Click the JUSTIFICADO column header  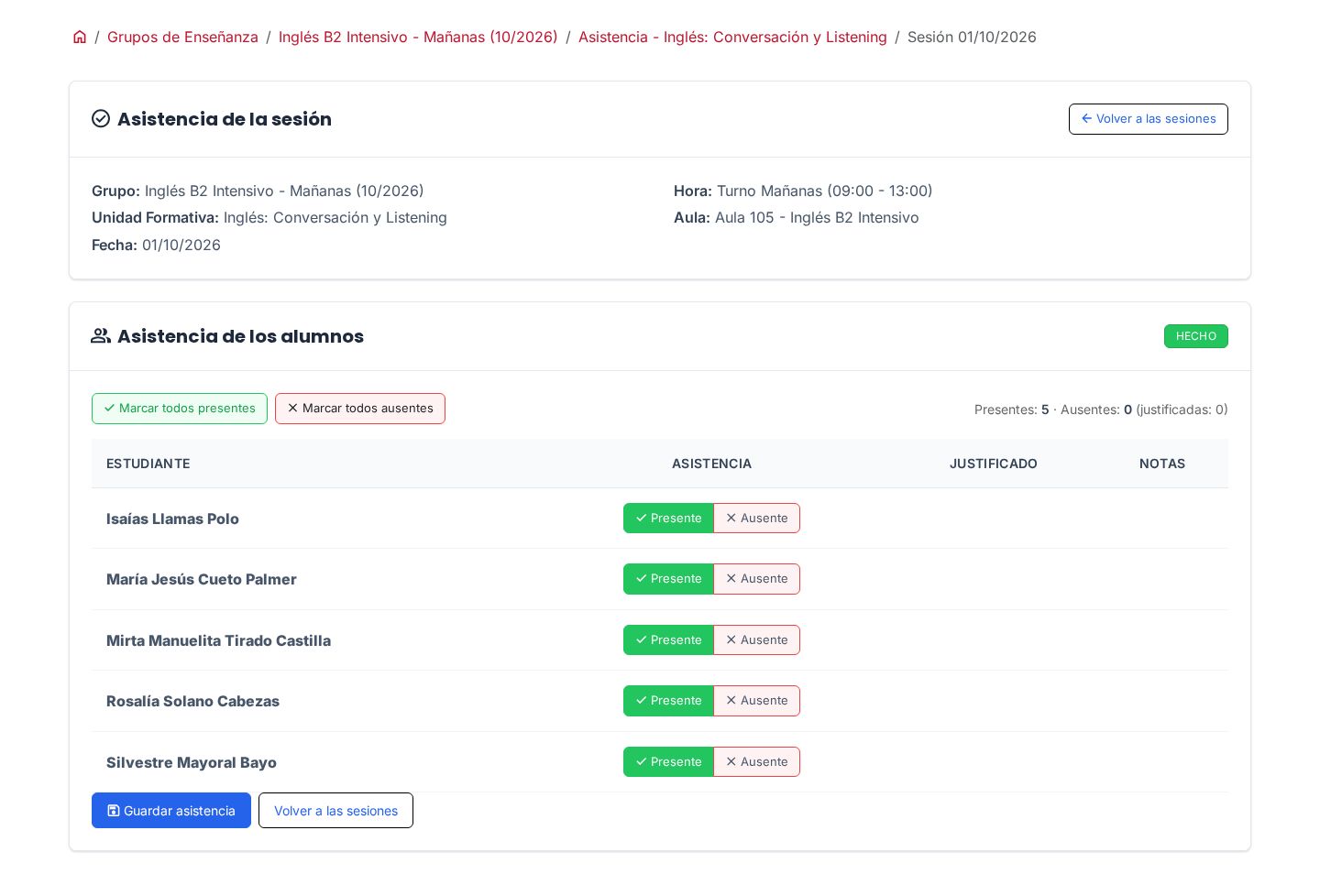click(993, 464)
